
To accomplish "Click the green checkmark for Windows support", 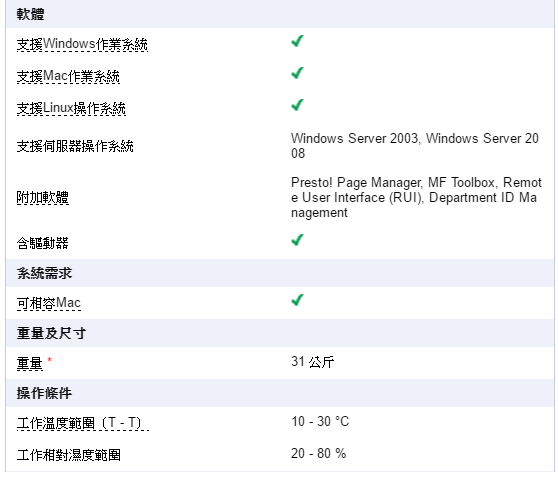I will tap(298, 41).
